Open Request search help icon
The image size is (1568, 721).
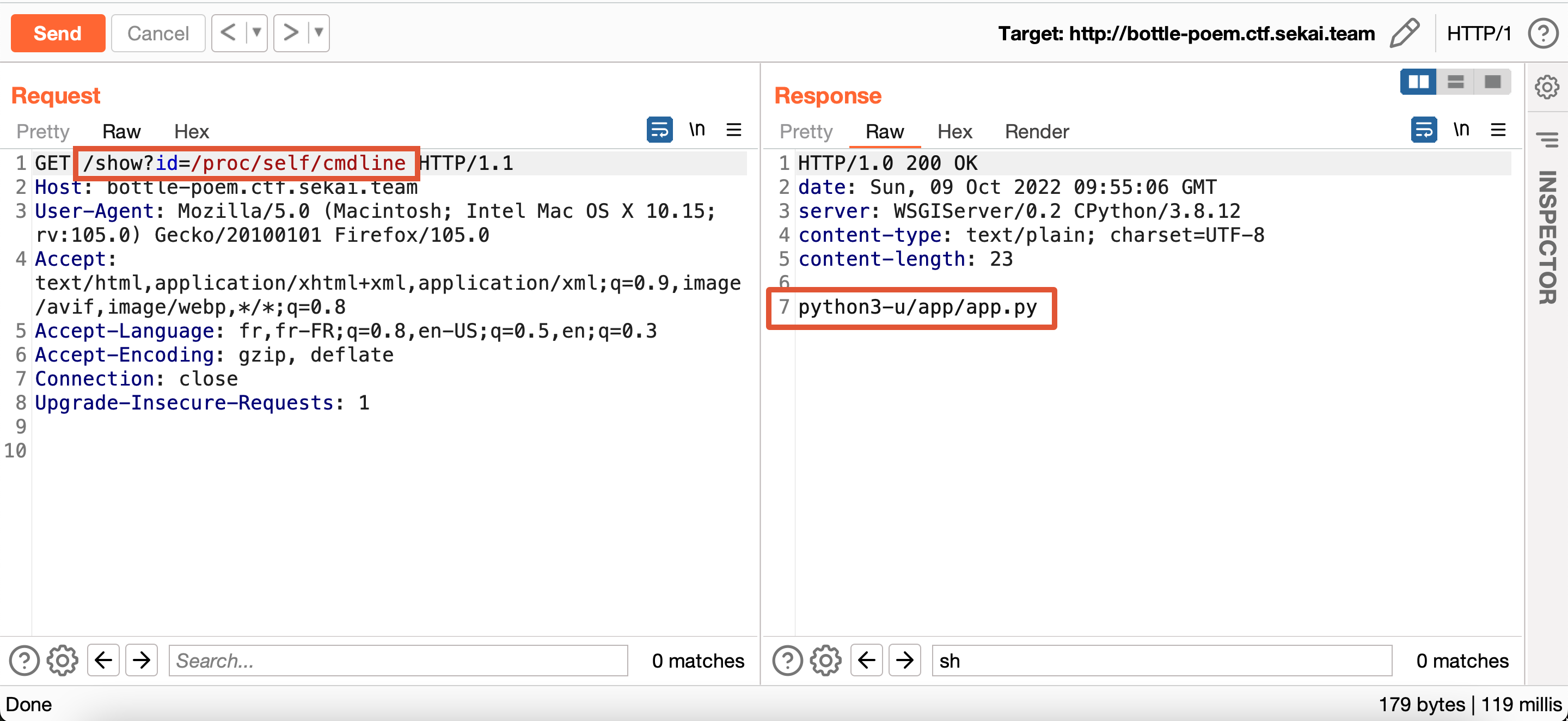(24, 661)
